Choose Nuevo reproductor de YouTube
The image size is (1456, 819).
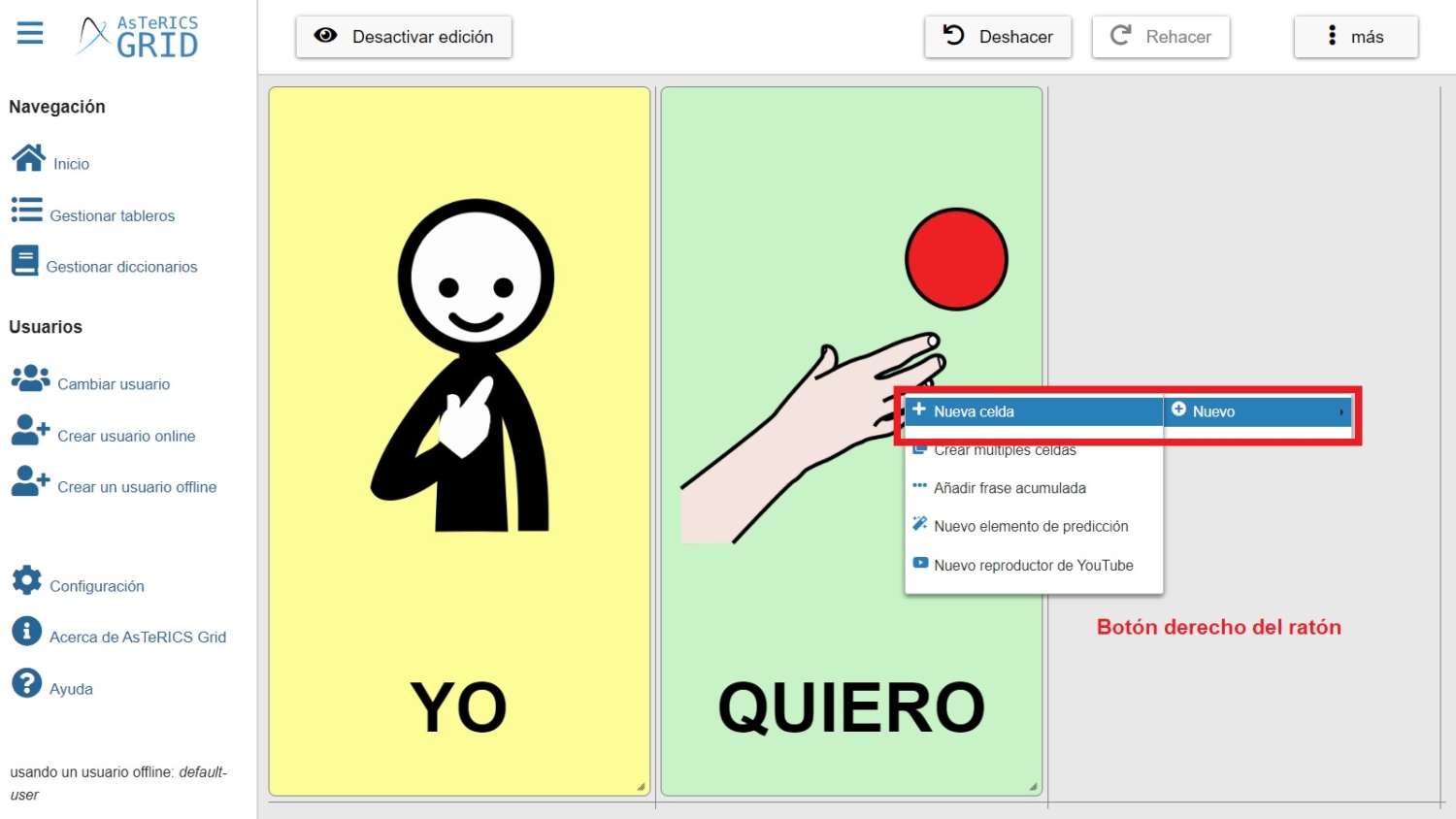tap(1033, 565)
